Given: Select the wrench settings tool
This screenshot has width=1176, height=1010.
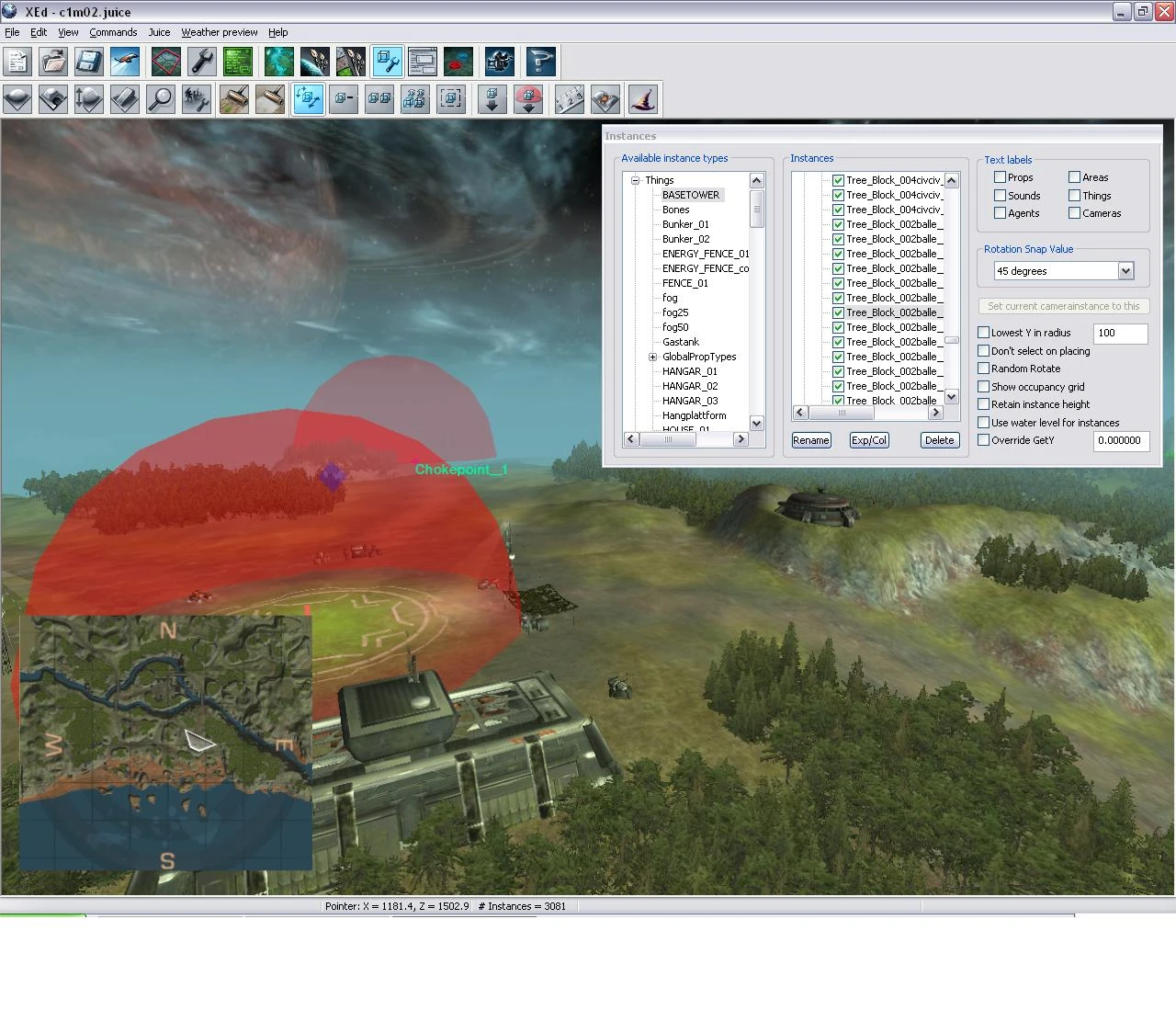Looking at the screenshot, I should pyautogui.click(x=201, y=62).
